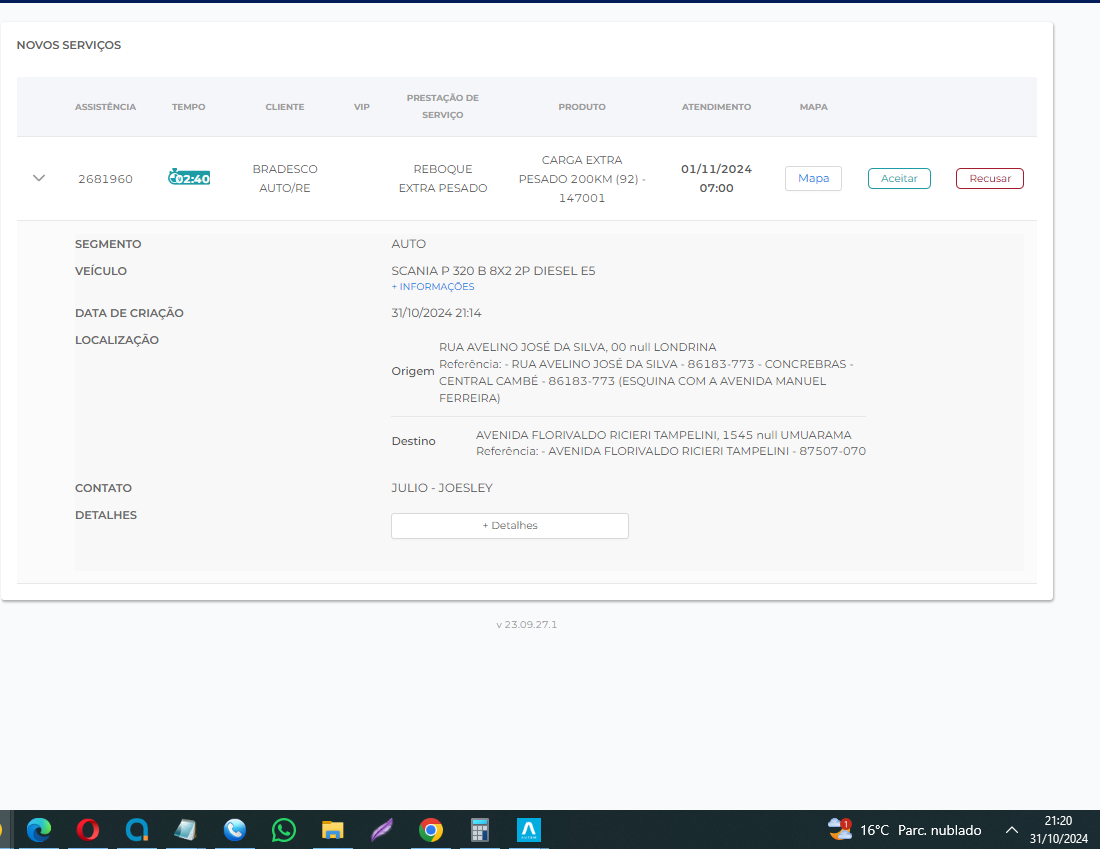
Task: Open the purple feather app in taskbar
Action: tap(382, 830)
